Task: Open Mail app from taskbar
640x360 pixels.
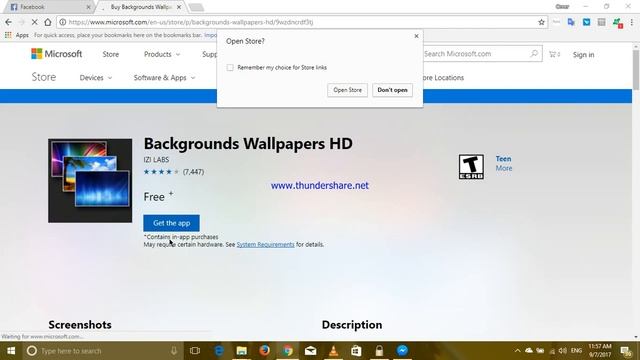Action: [311, 351]
